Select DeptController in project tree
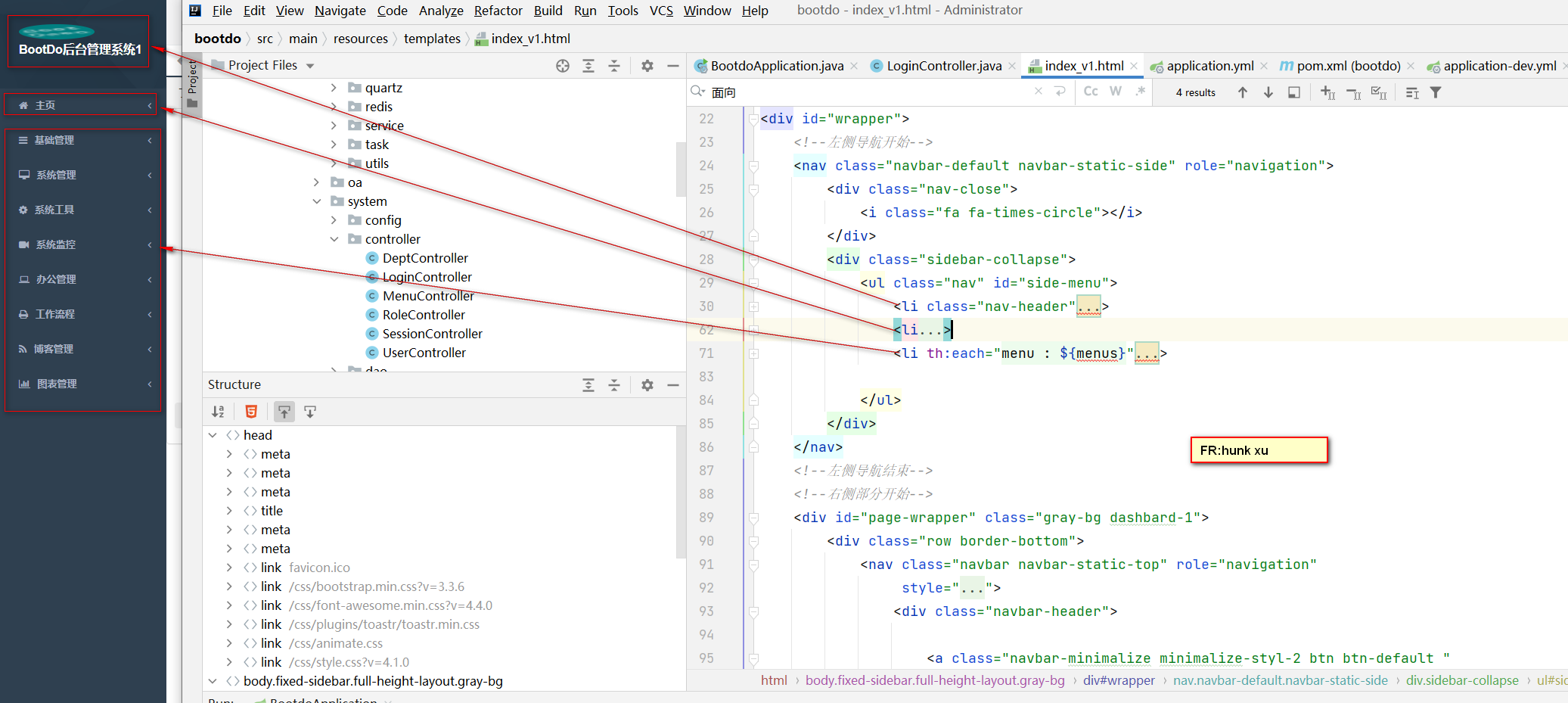Screen dimensions: 1568x703 [425, 258]
